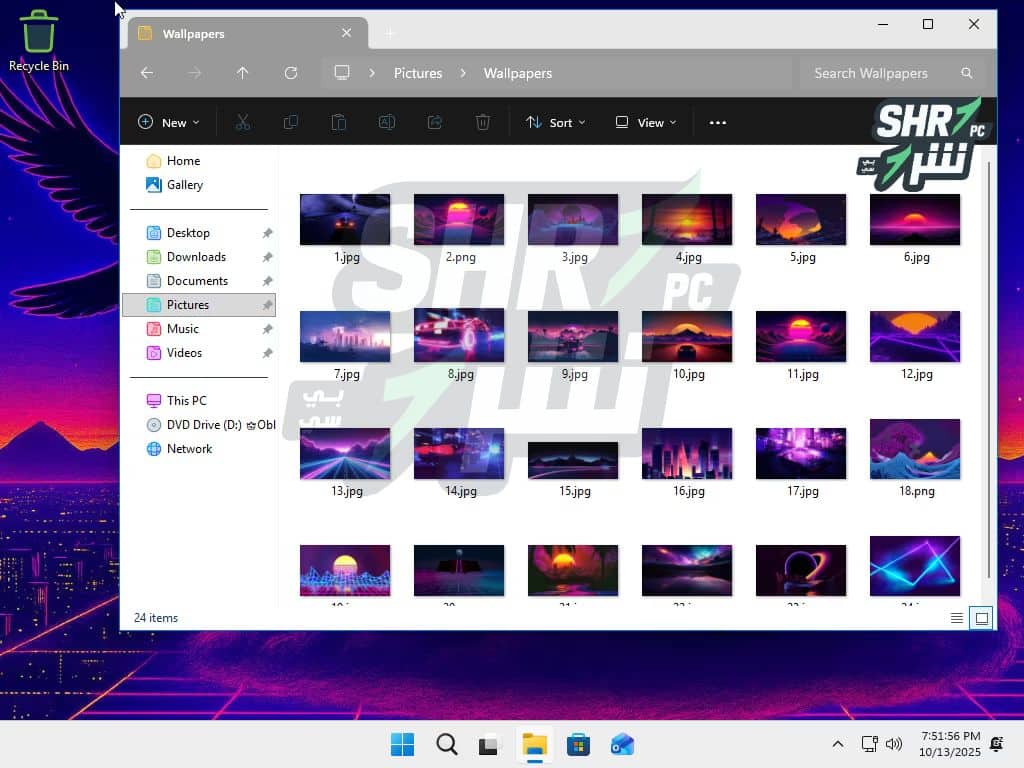The height and width of the screenshot is (768, 1024).
Task: Expand the Sort options dropdown
Action: [x=556, y=122]
